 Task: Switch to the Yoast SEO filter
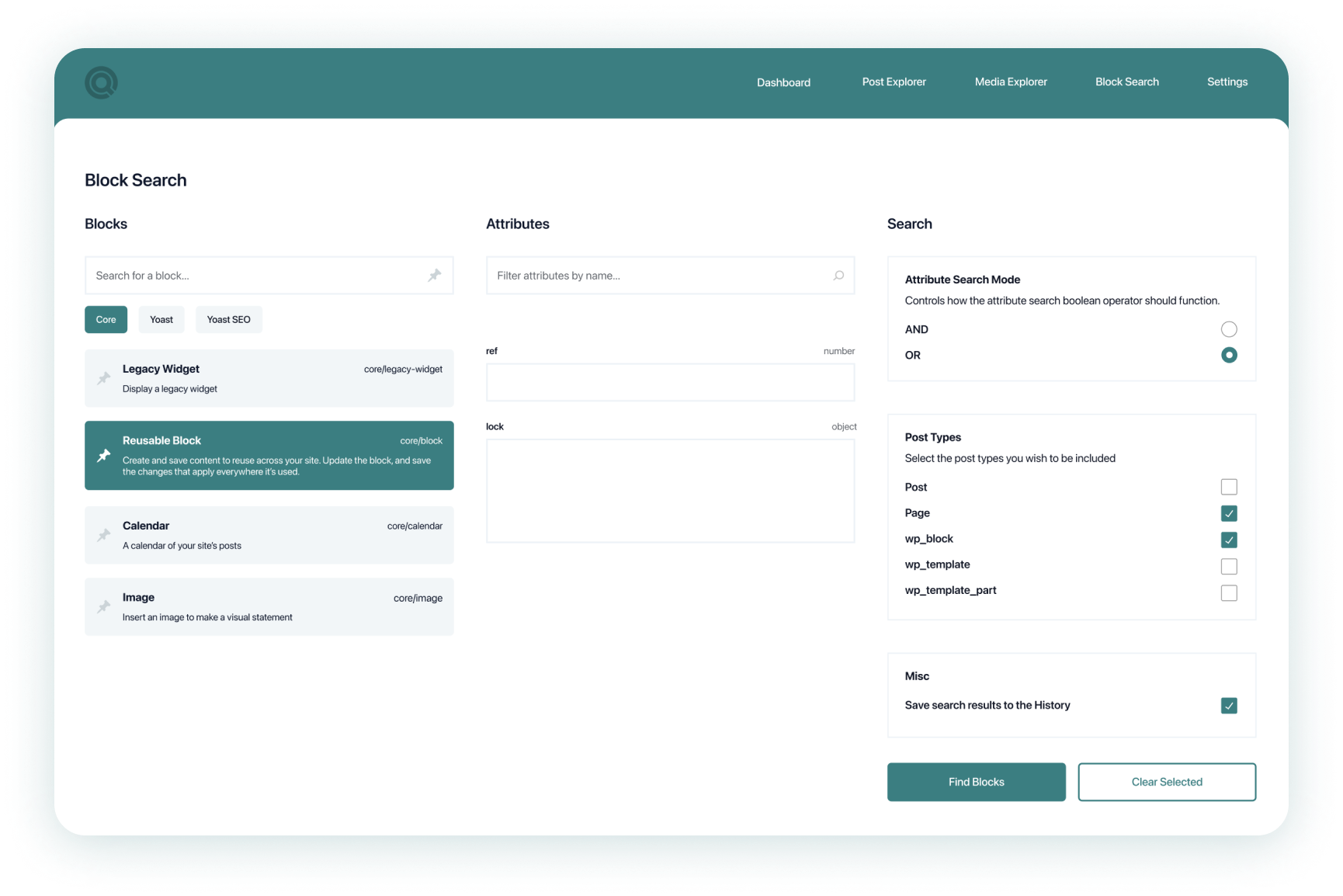pyautogui.click(x=228, y=320)
